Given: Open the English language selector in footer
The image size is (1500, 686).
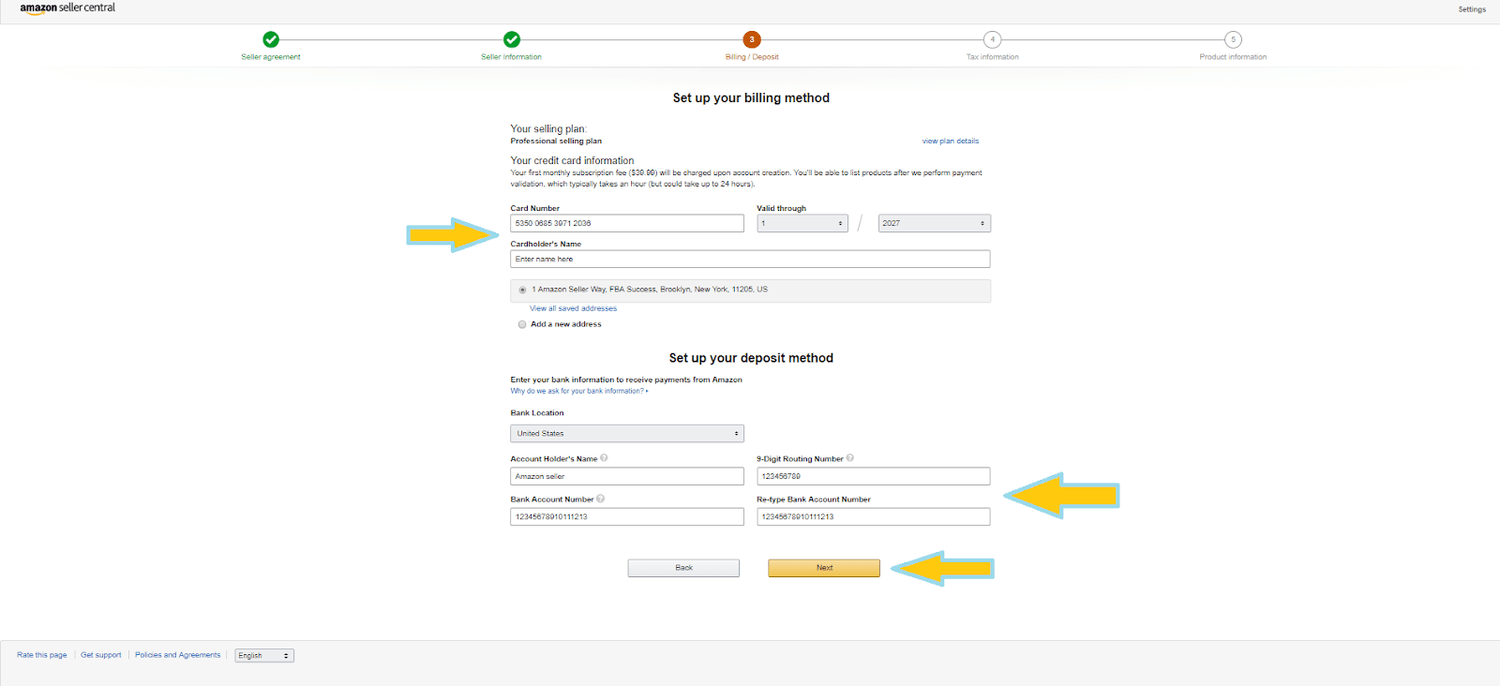Looking at the screenshot, I should [x=264, y=655].
